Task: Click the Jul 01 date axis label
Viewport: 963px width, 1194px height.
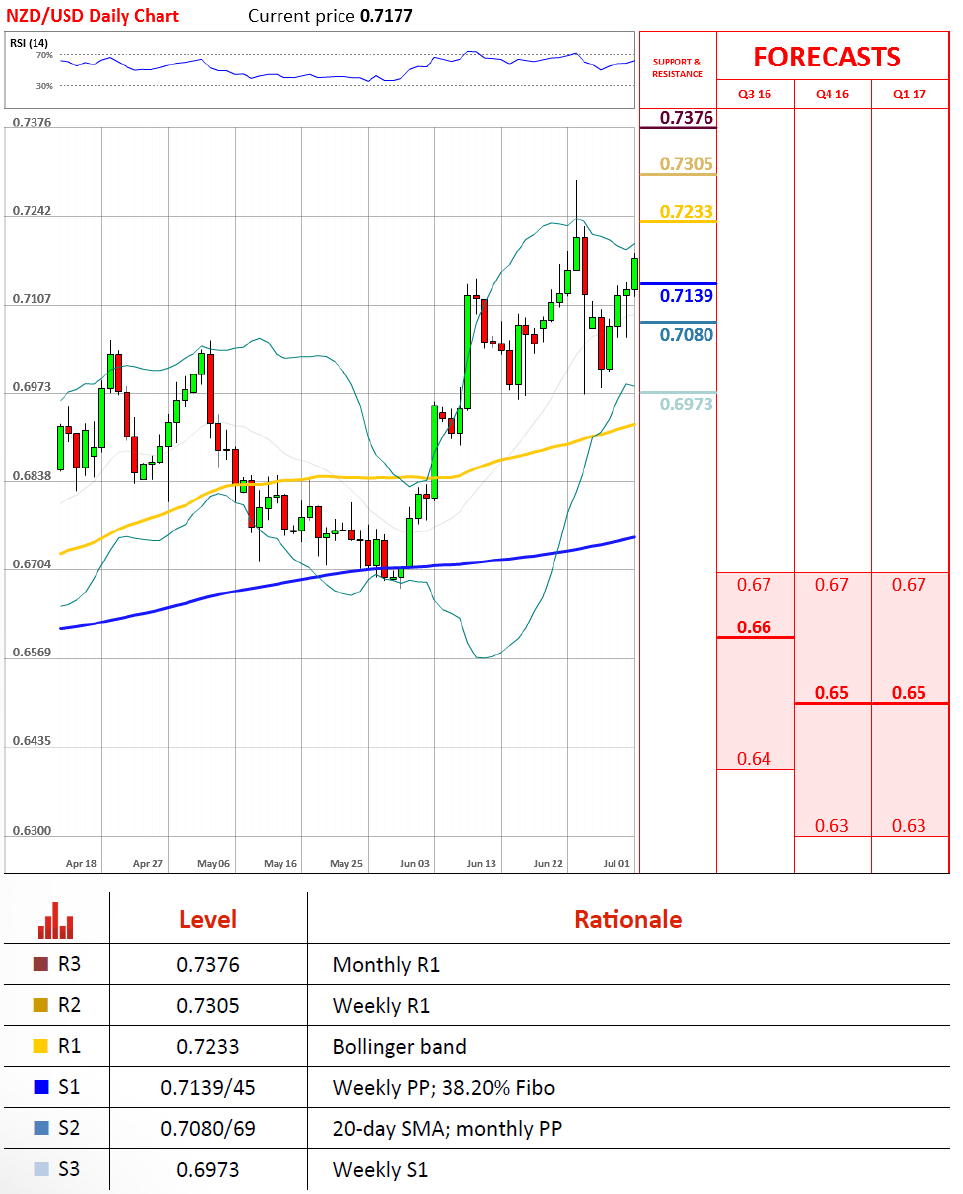Action: coord(617,864)
